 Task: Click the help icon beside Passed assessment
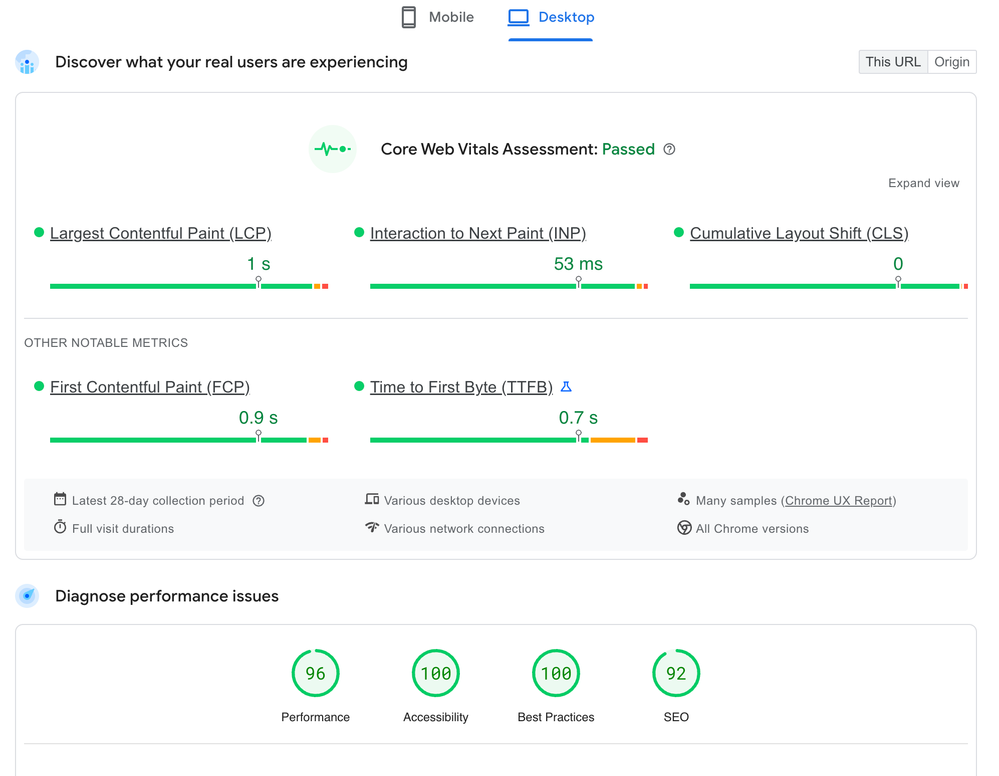point(669,149)
